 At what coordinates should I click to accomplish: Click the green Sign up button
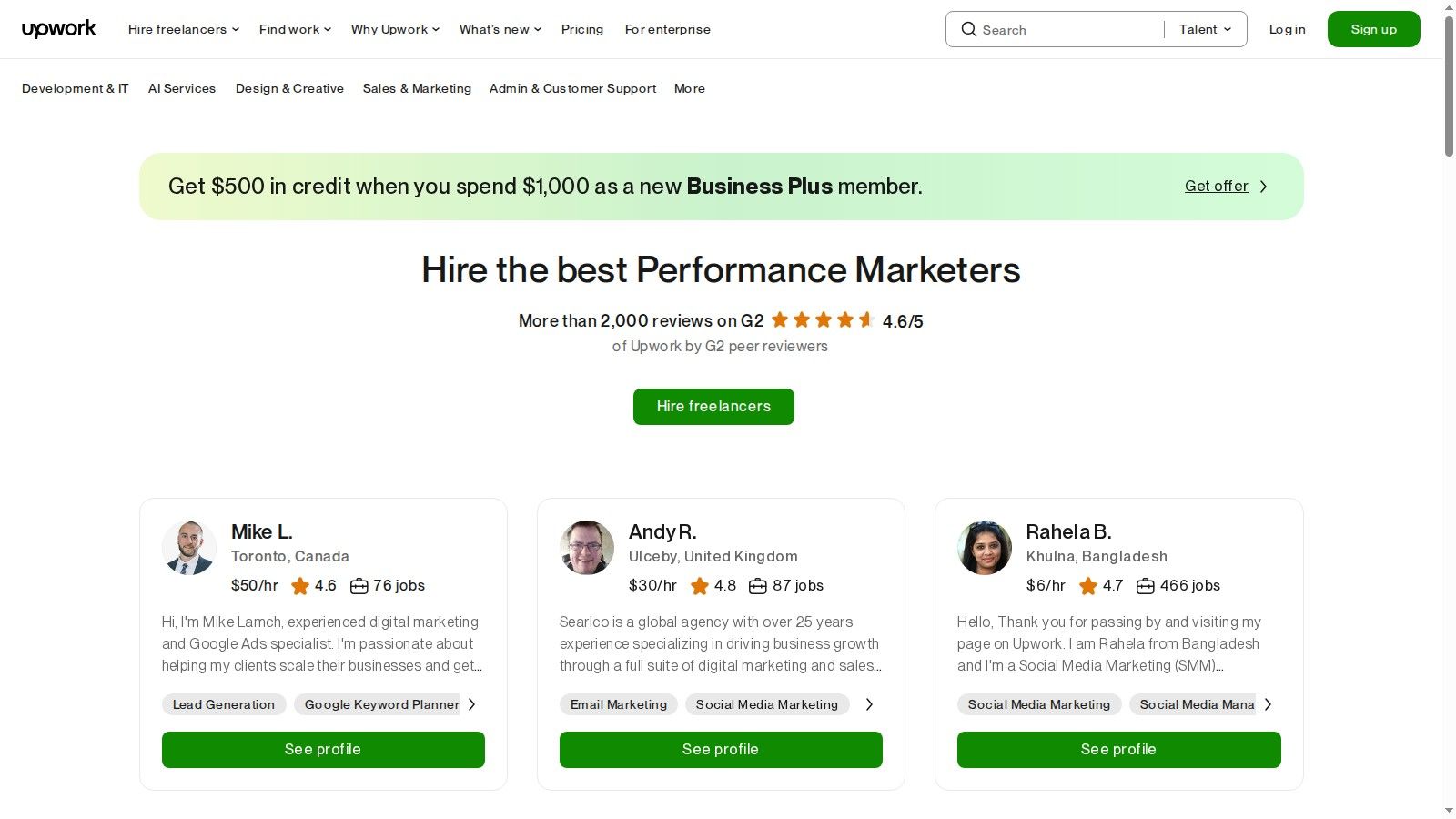[1373, 28]
